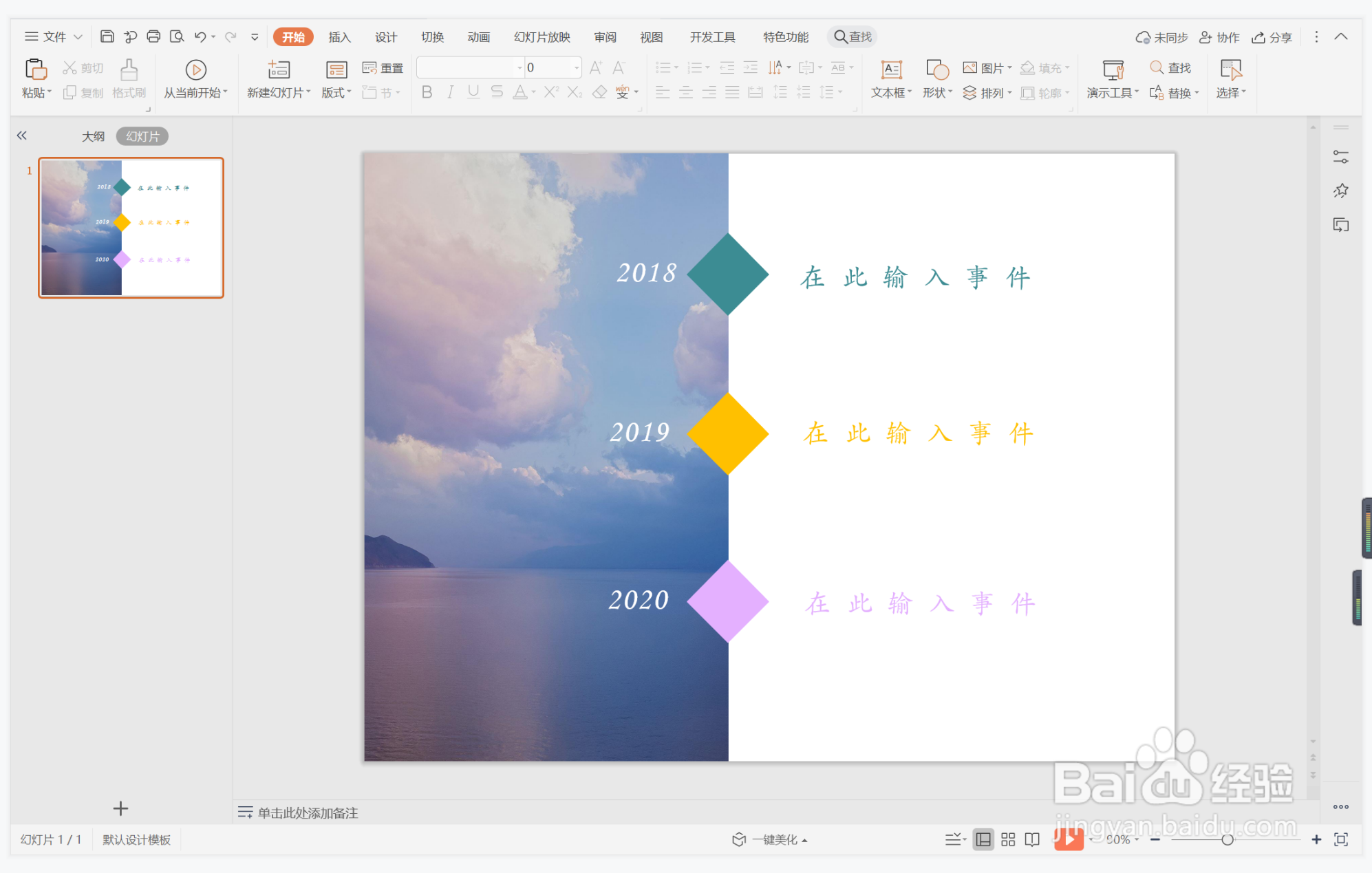Switch to the 大纲 outline panel tab
Viewport: 1372px width, 873px height.
pyautogui.click(x=93, y=136)
